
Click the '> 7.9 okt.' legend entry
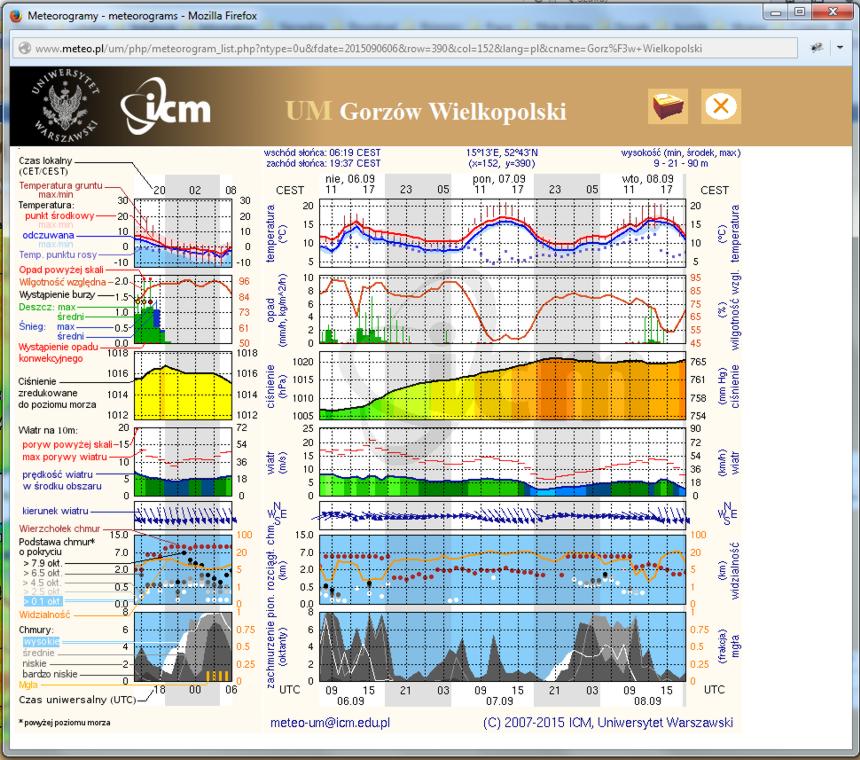tap(43, 563)
